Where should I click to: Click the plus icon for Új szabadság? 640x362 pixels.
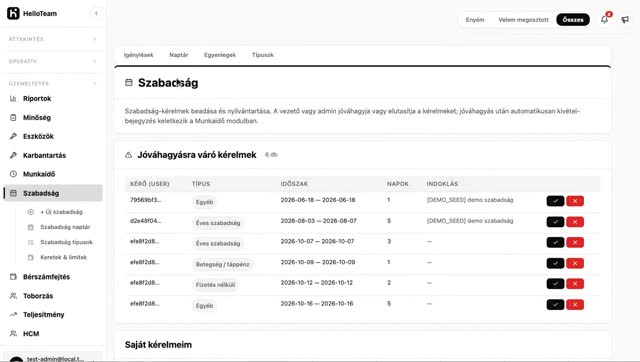click(x=31, y=212)
